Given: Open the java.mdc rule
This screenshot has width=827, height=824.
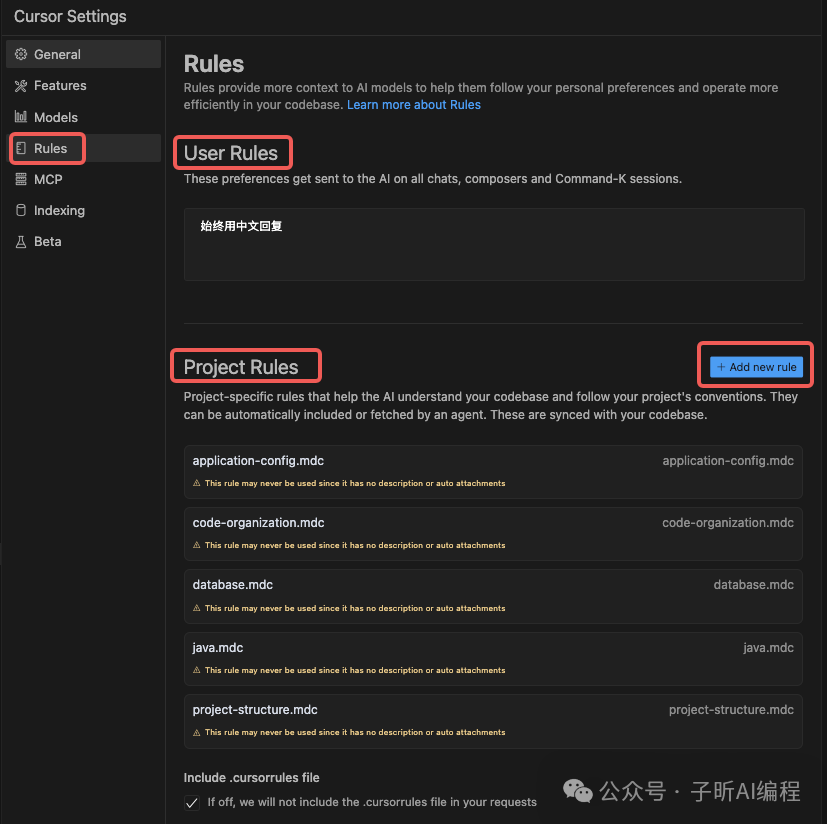Looking at the screenshot, I should (493, 658).
